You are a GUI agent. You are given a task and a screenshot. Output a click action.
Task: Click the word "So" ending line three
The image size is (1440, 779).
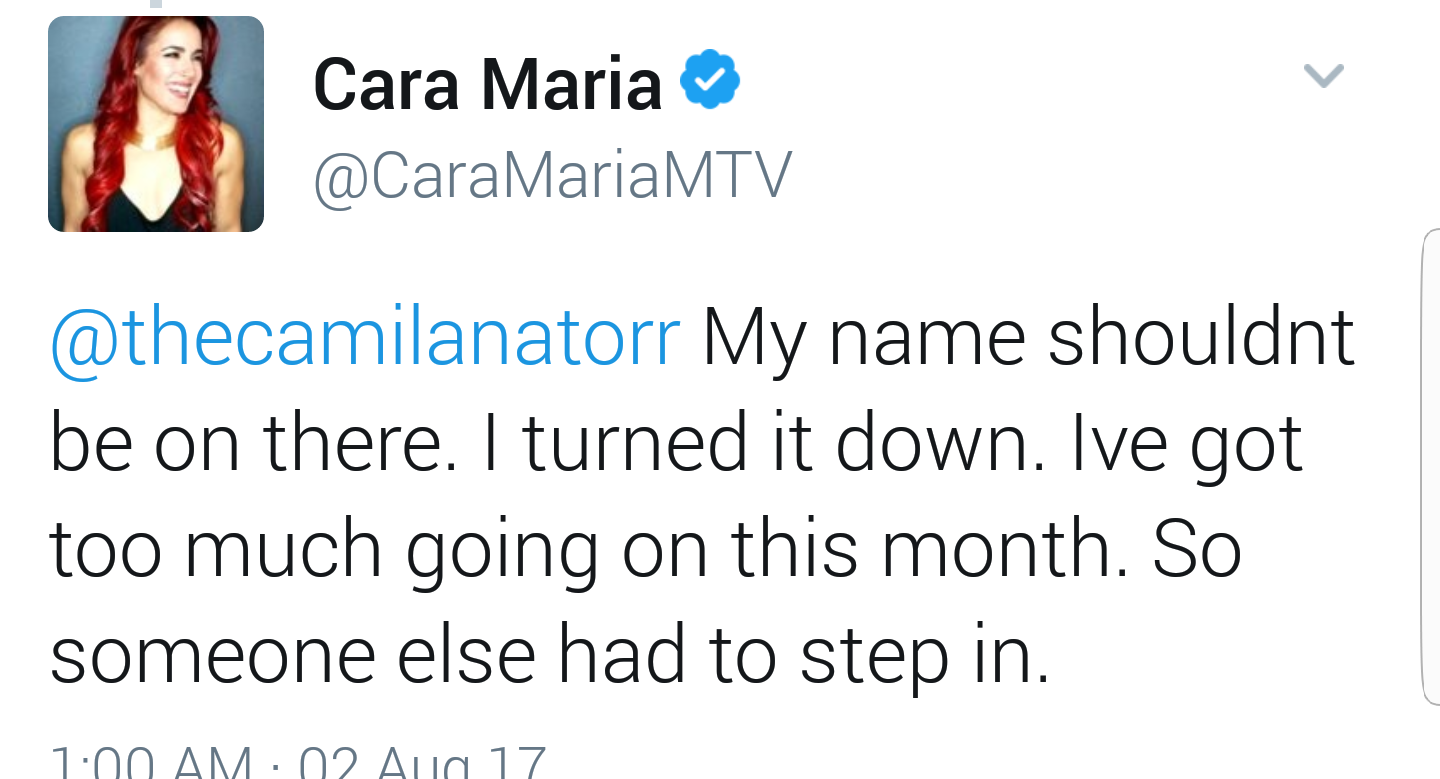click(1197, 550)
